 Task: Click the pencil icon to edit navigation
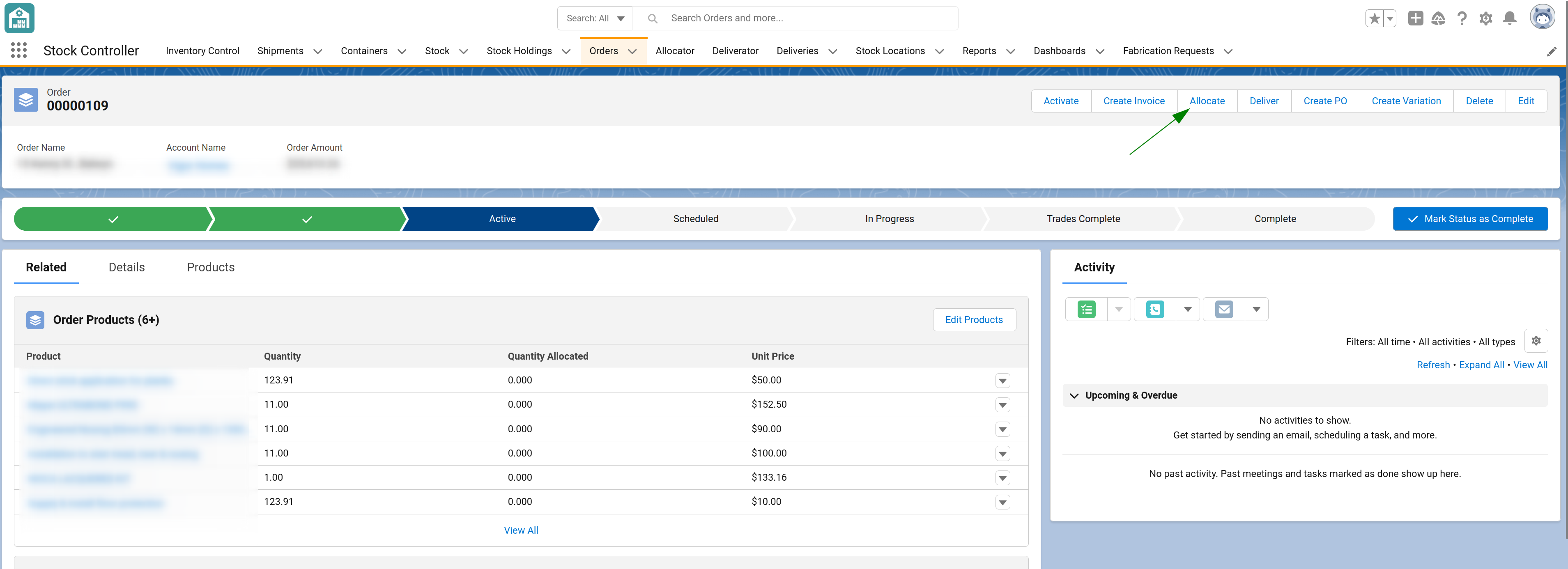1552,52
